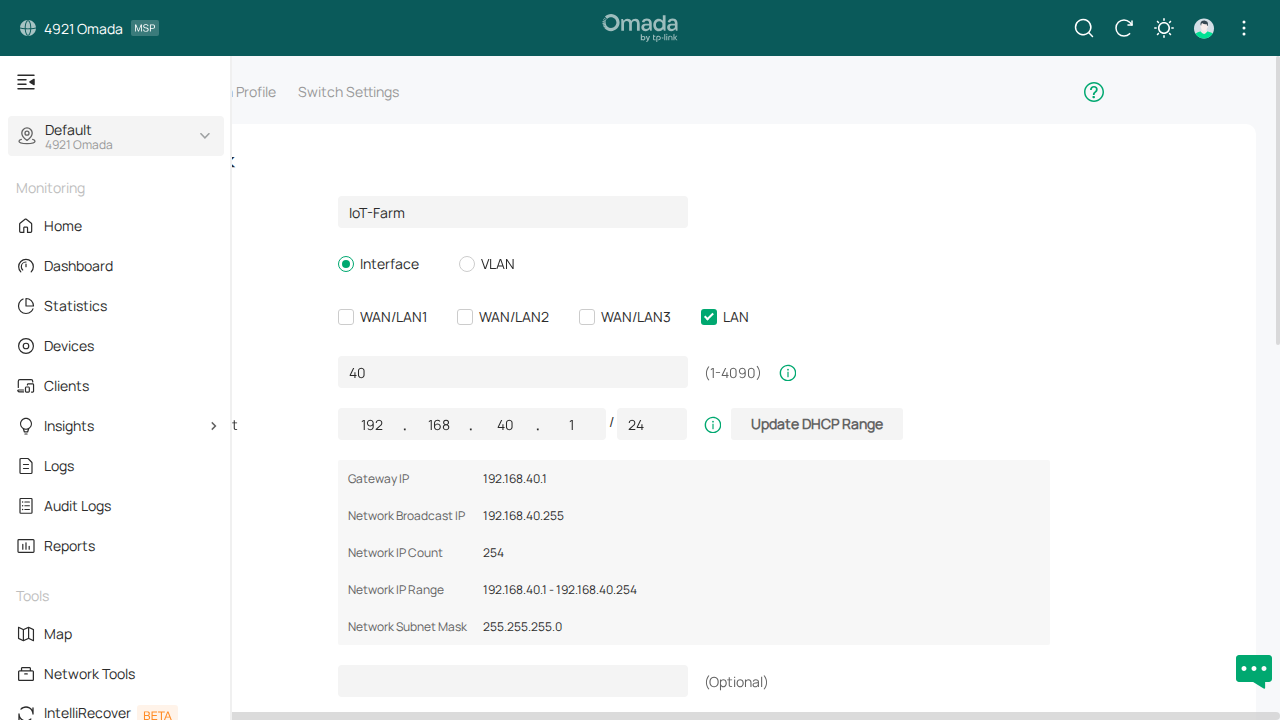Expand the Insights submenu arrow
The width and height of the screenshot is (1280, 720).
pos(212,426)
